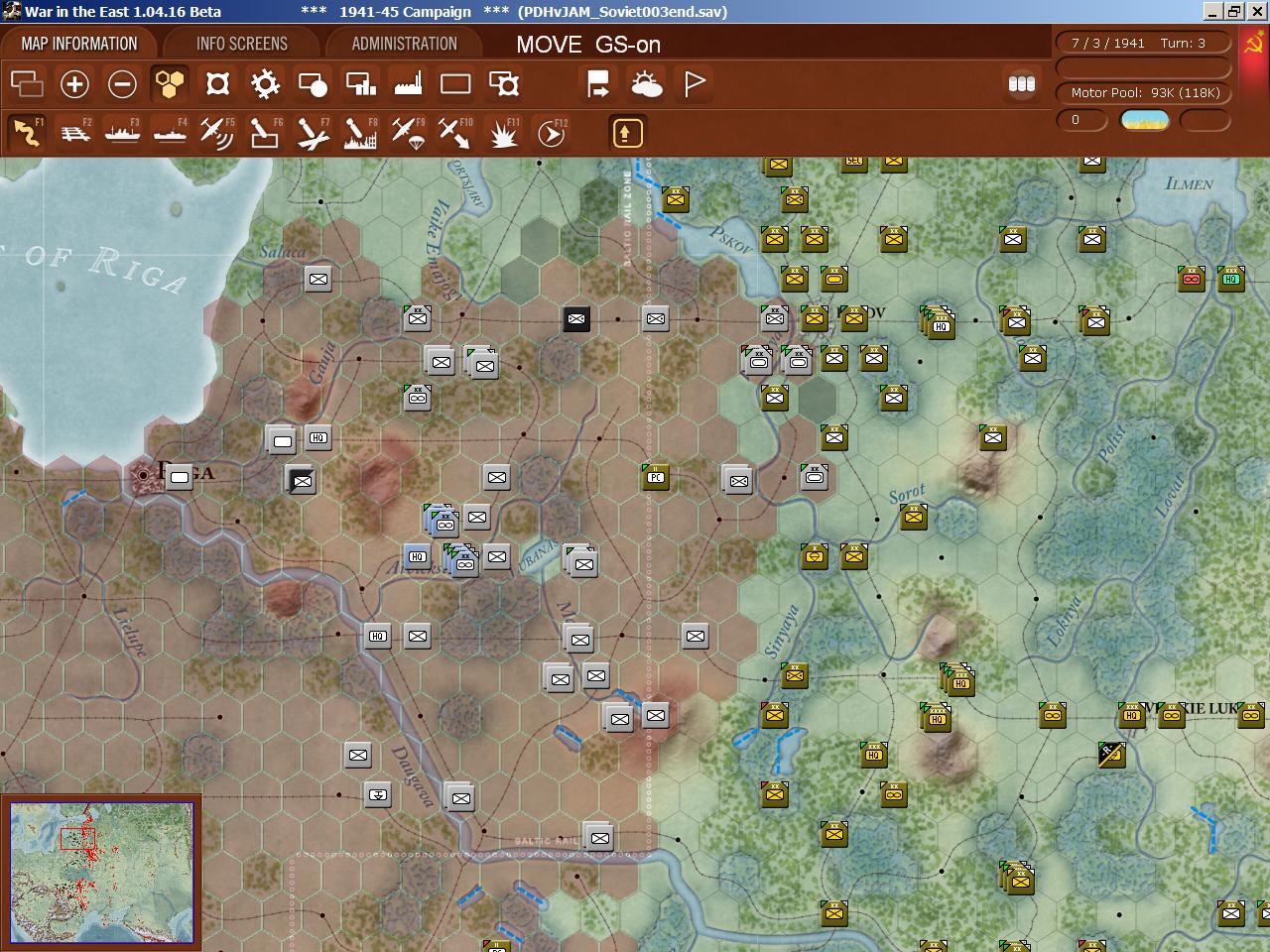Switch to the INFO SCREENS tab
This screenshot has height=952, width=1270.
point(241,44)
